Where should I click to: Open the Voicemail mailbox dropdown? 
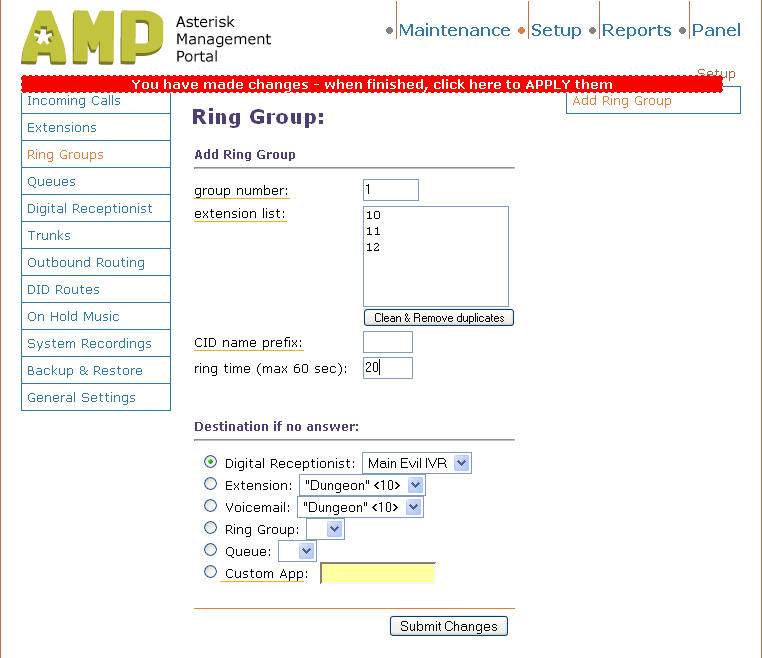pos(360,507)
